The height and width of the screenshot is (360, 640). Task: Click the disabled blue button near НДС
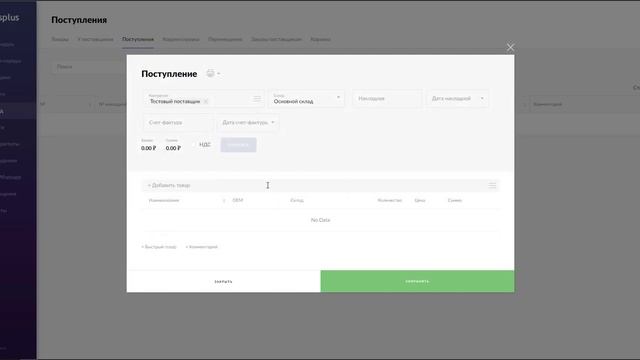click(x=238, y=145)
